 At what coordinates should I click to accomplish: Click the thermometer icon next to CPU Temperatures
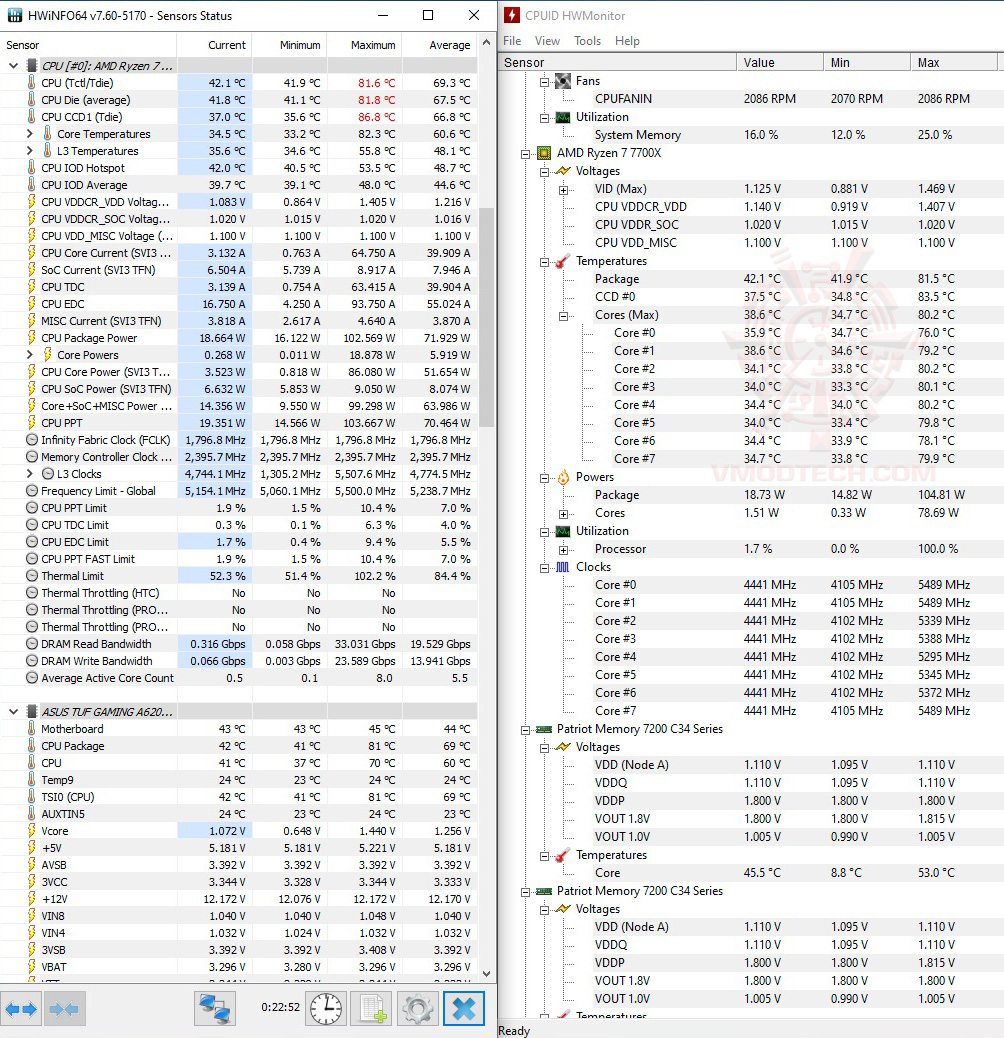(563, 261)
